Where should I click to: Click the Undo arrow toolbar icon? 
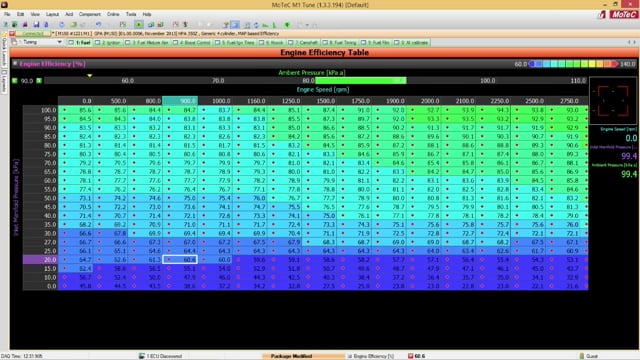98,25
